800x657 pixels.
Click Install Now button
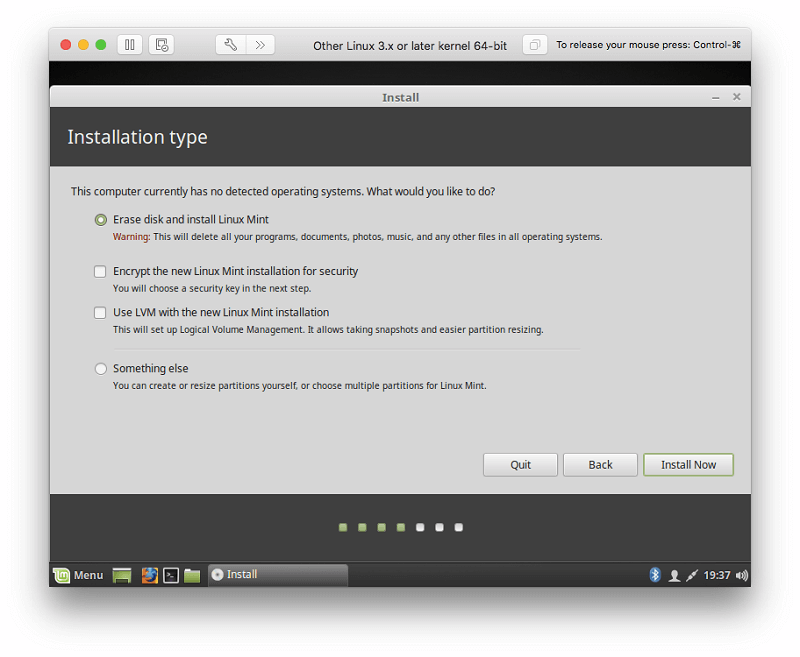click(688, 465)
